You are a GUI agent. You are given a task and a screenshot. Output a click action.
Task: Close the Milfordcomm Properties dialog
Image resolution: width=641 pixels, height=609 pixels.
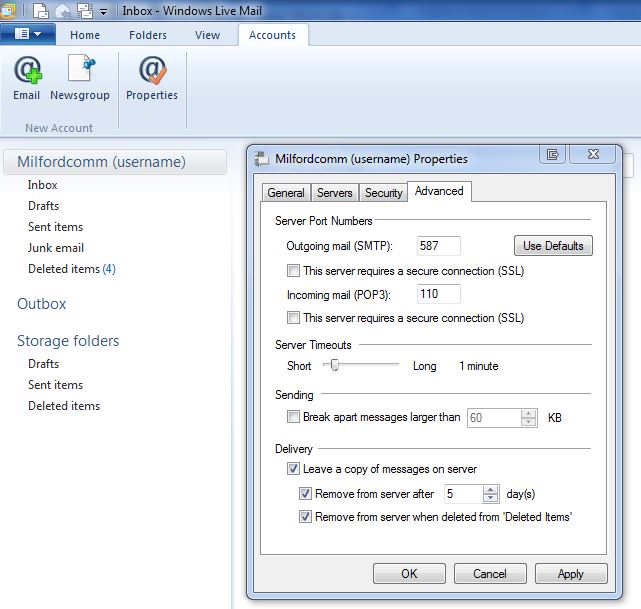coord(593,154)
